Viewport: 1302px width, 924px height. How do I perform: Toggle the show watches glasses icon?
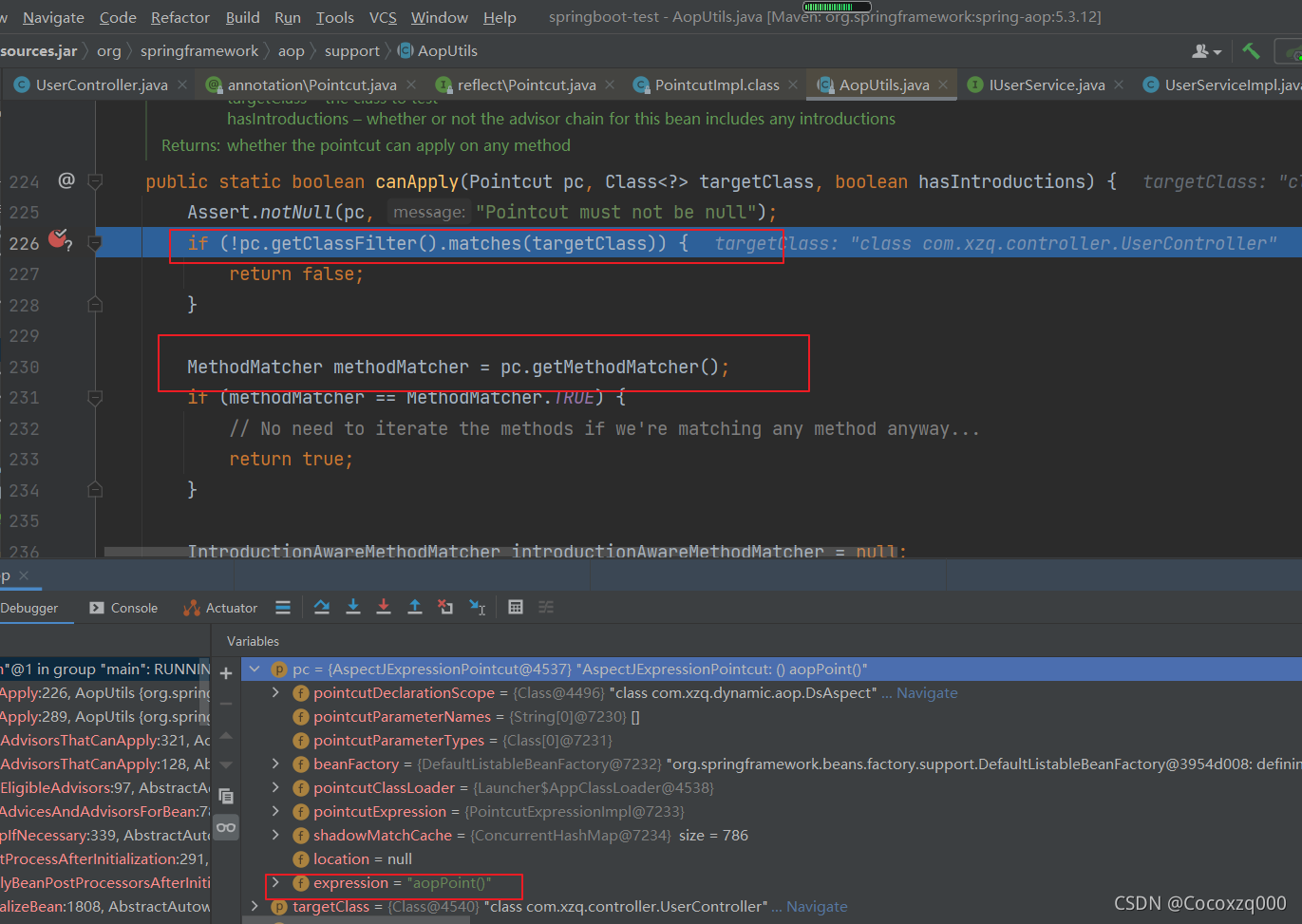[226, 827]
